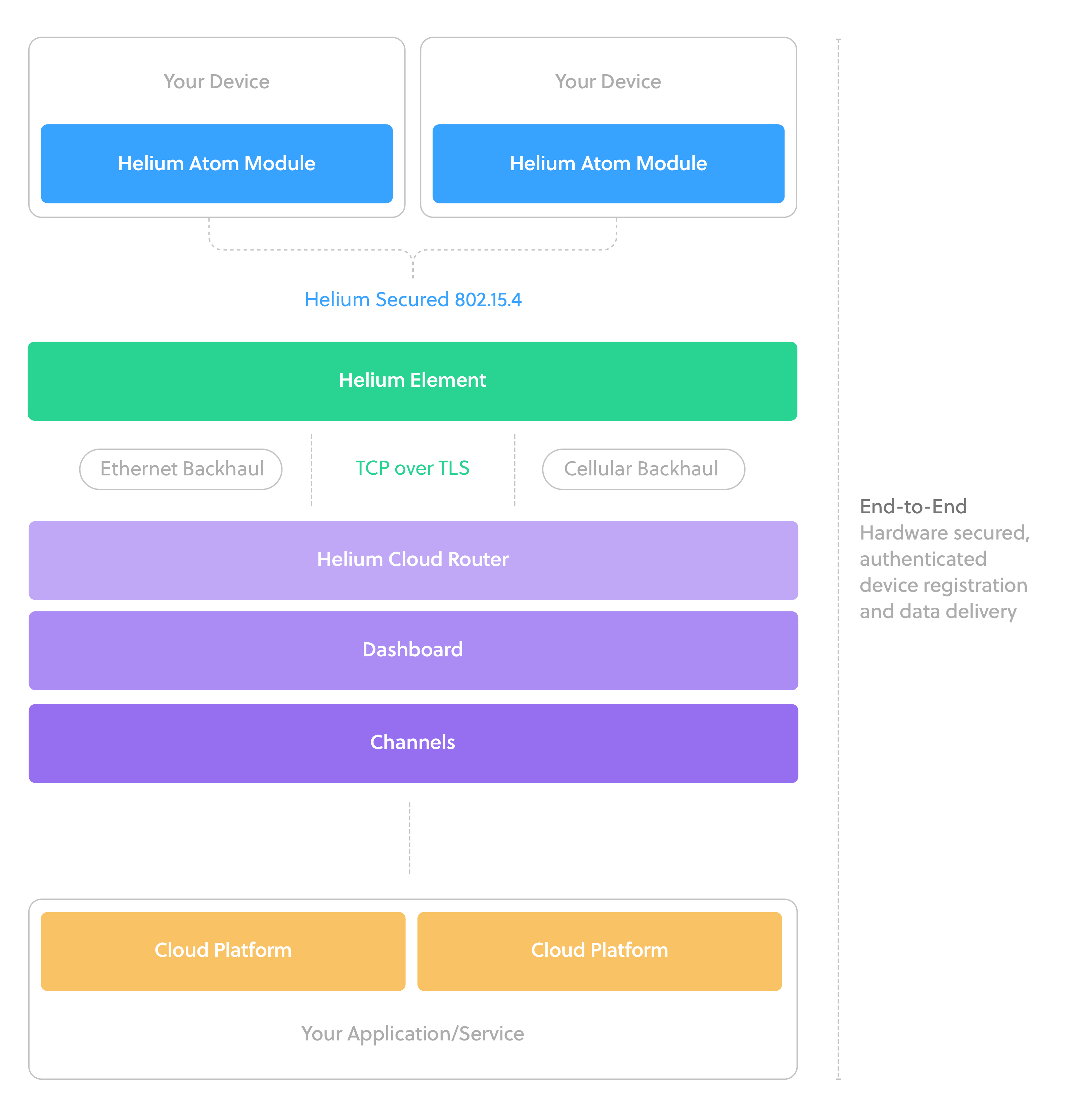The image size is (1068, 1120).
Task: Click the left Helium Atom Module block
Action: [216, 163]
